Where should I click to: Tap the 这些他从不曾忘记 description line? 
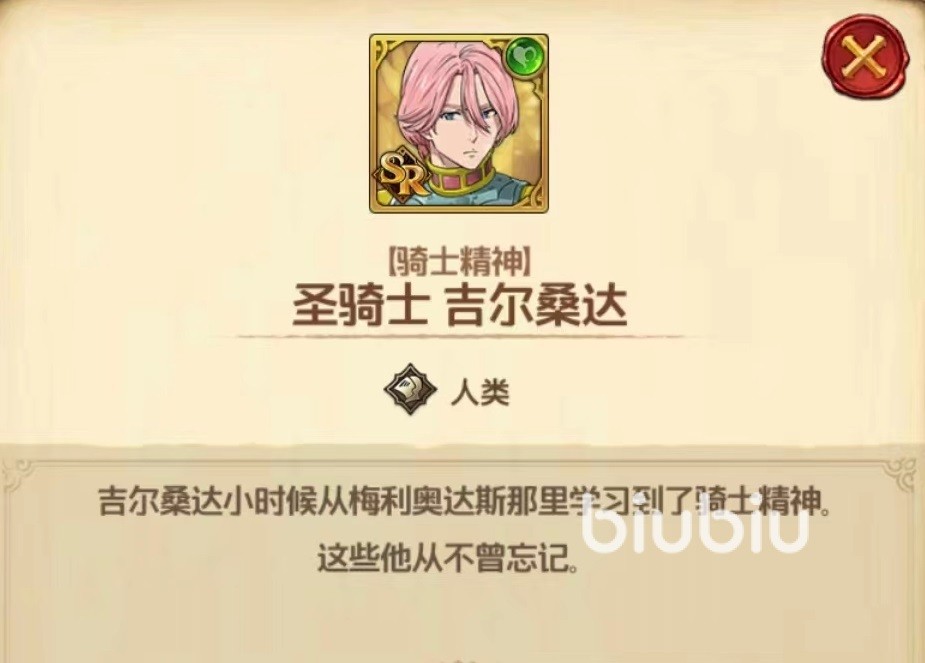(x=447, y=557)
